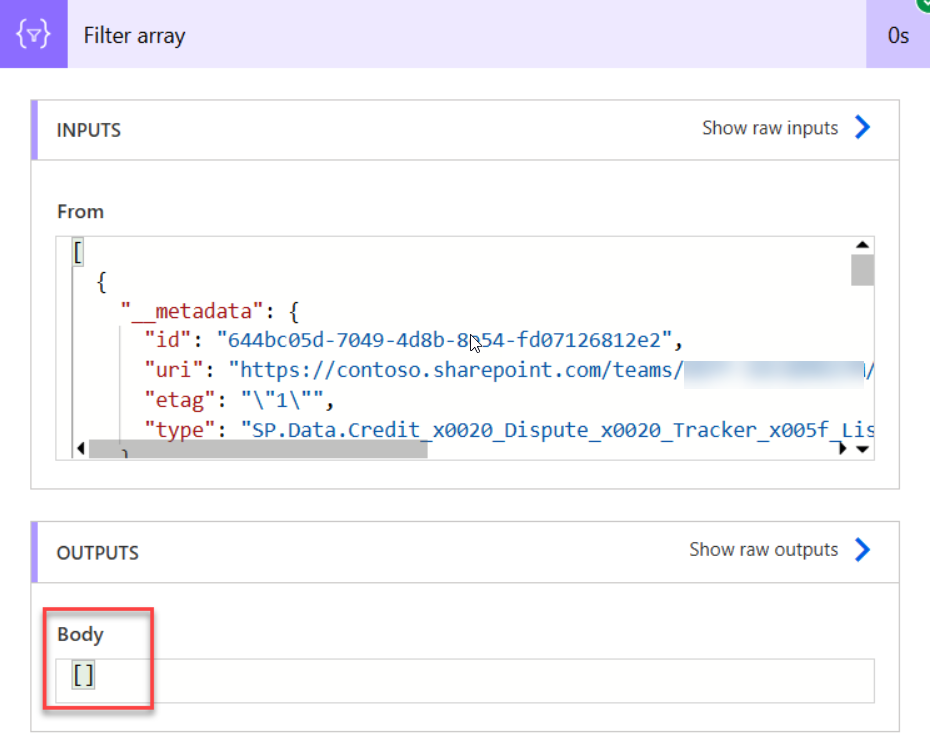Click the scroll left arrow in From box

(x=81, y=448)
